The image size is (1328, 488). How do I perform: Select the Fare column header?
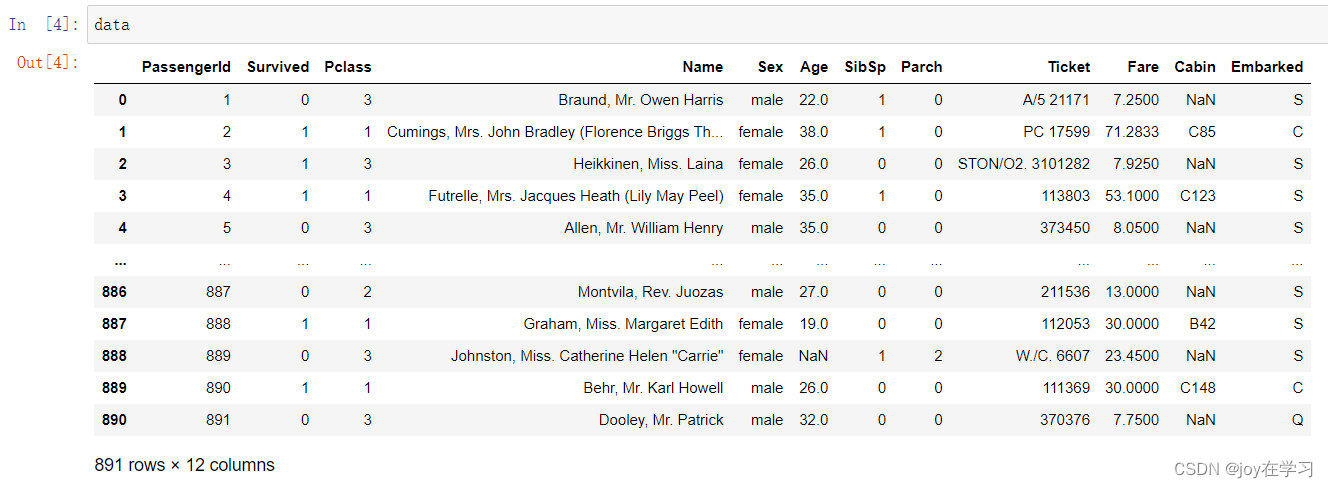coord(1142,67)
